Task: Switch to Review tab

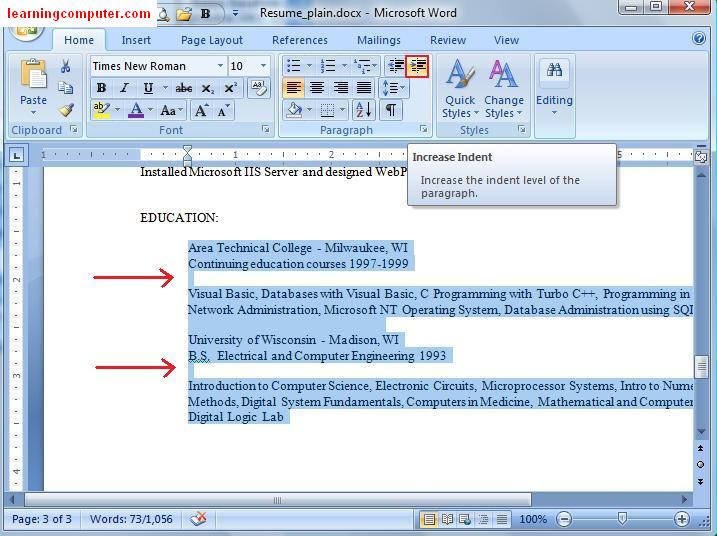Action: click(x=448, y=40)
